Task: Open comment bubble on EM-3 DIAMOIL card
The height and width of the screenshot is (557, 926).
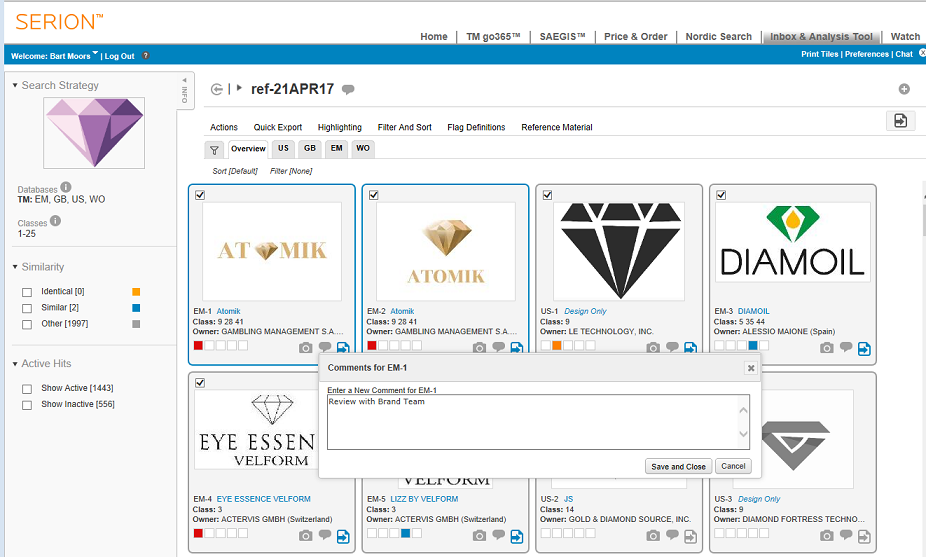Action: [846, 347]
